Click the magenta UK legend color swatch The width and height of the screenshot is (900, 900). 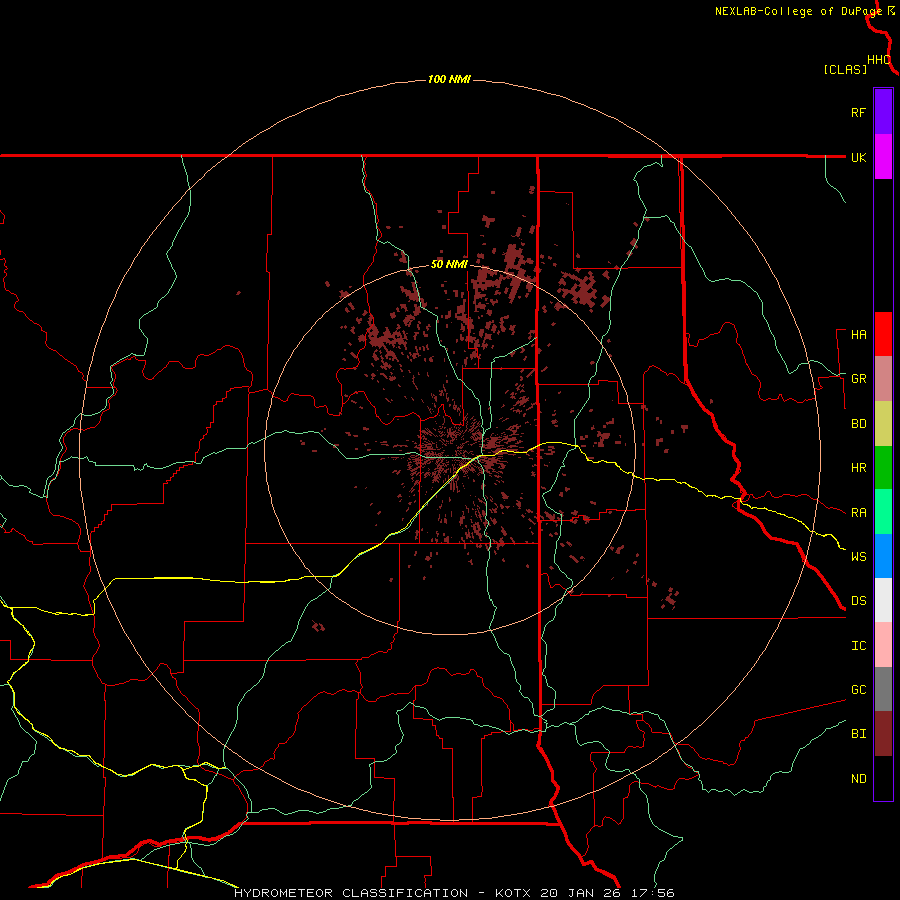pos(883,156)
